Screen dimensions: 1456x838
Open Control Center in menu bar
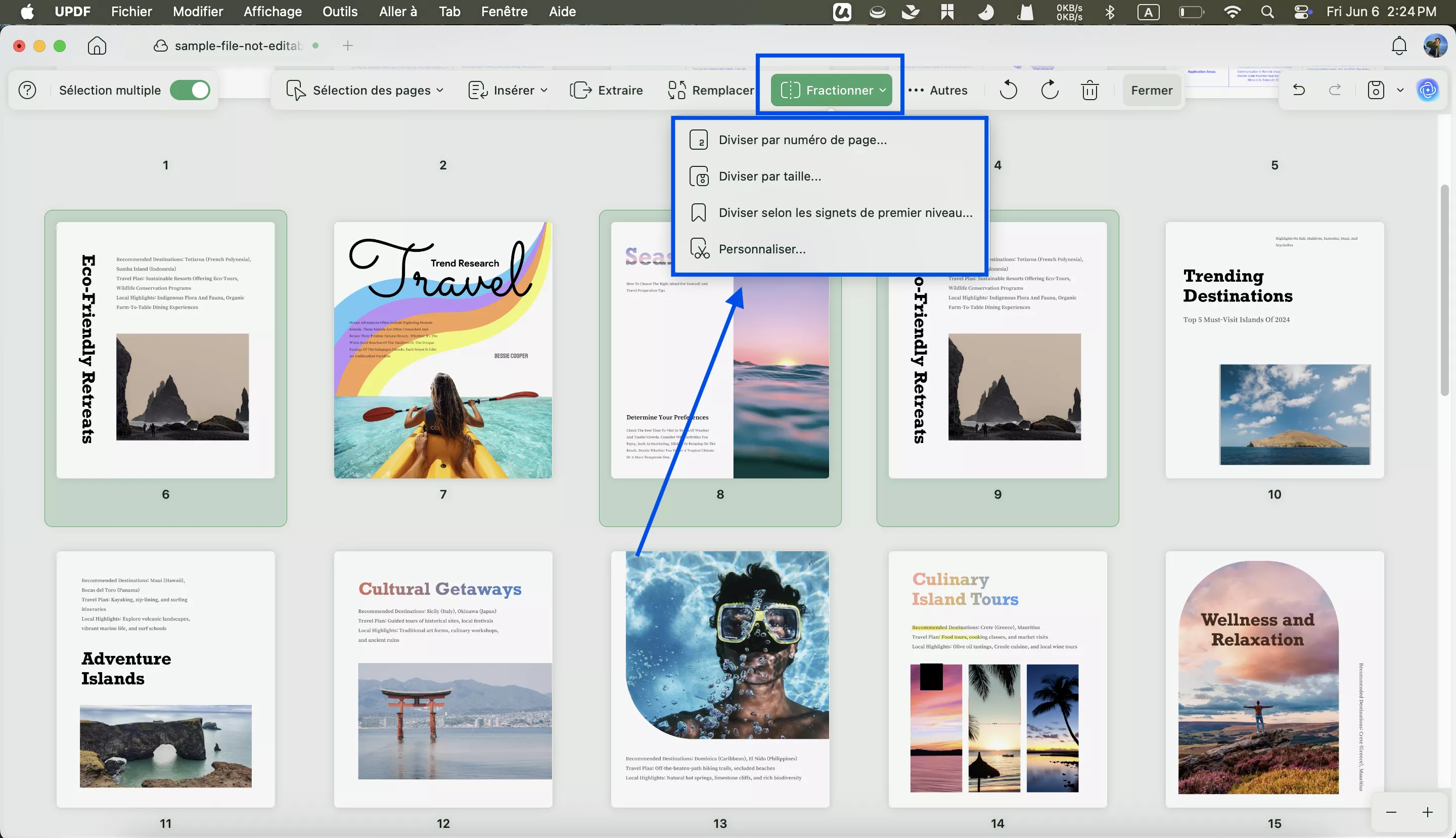click(1302, 12)
